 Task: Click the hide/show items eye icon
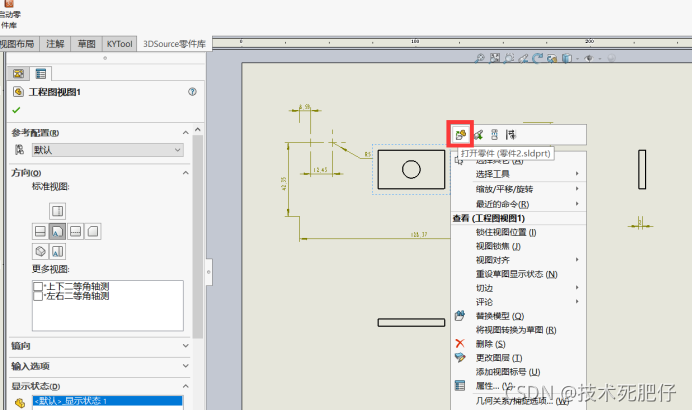[x=589, y=58]
